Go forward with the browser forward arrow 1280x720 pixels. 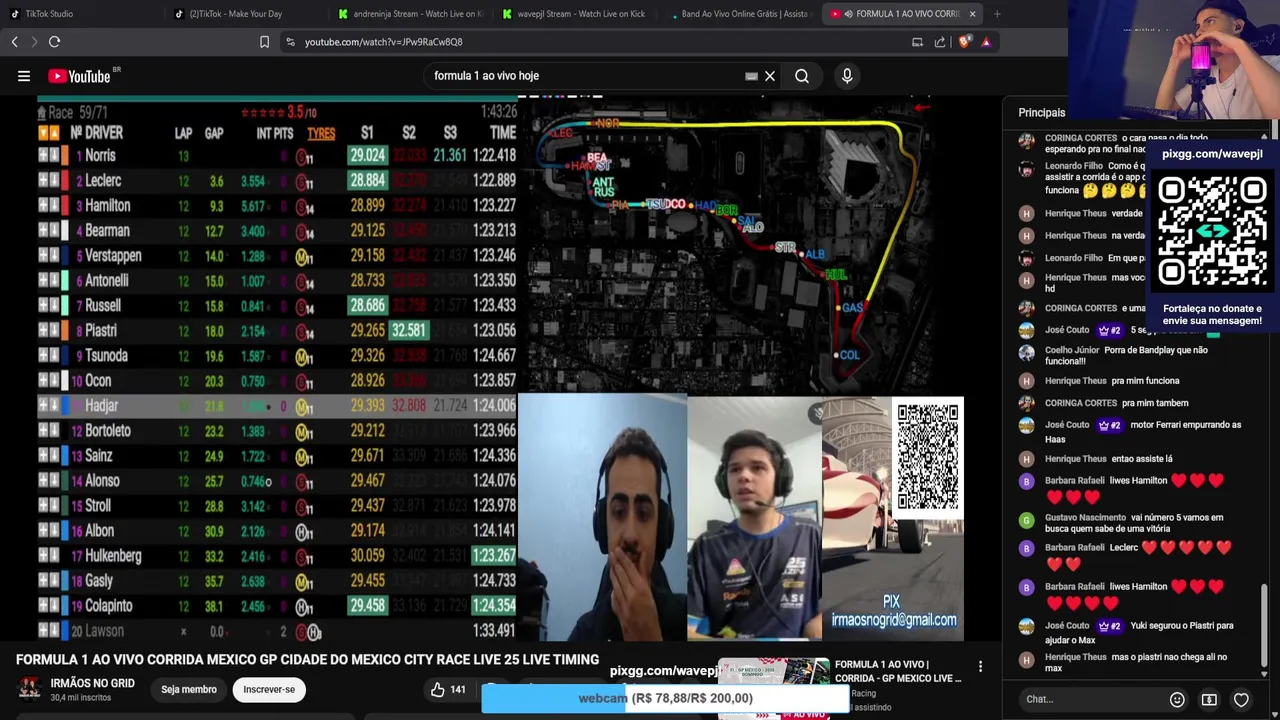pos(33,42)
